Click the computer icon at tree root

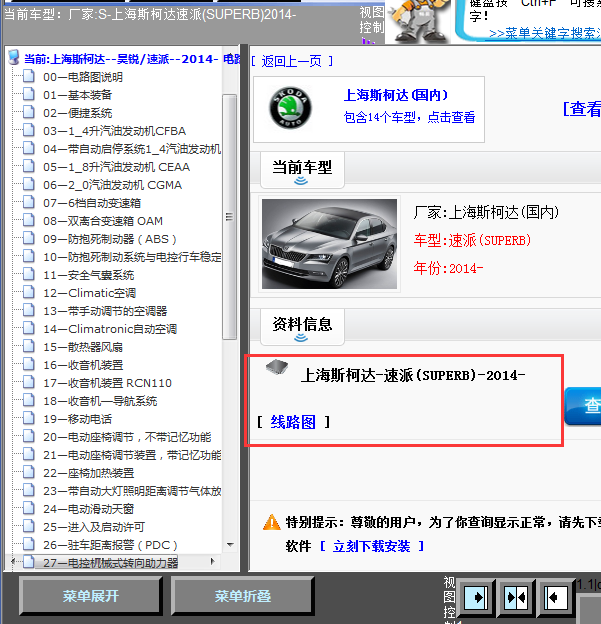[x=14, y=57]
